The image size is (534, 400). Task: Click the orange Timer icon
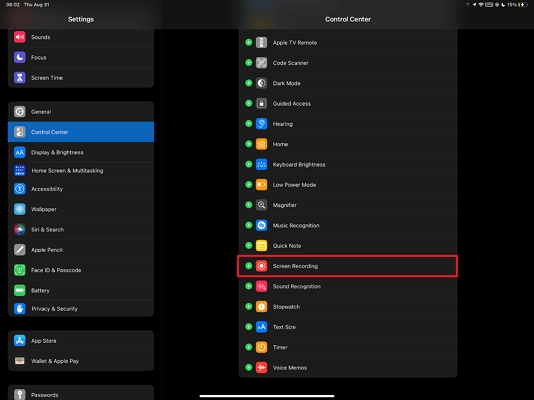tap(261, 347)
